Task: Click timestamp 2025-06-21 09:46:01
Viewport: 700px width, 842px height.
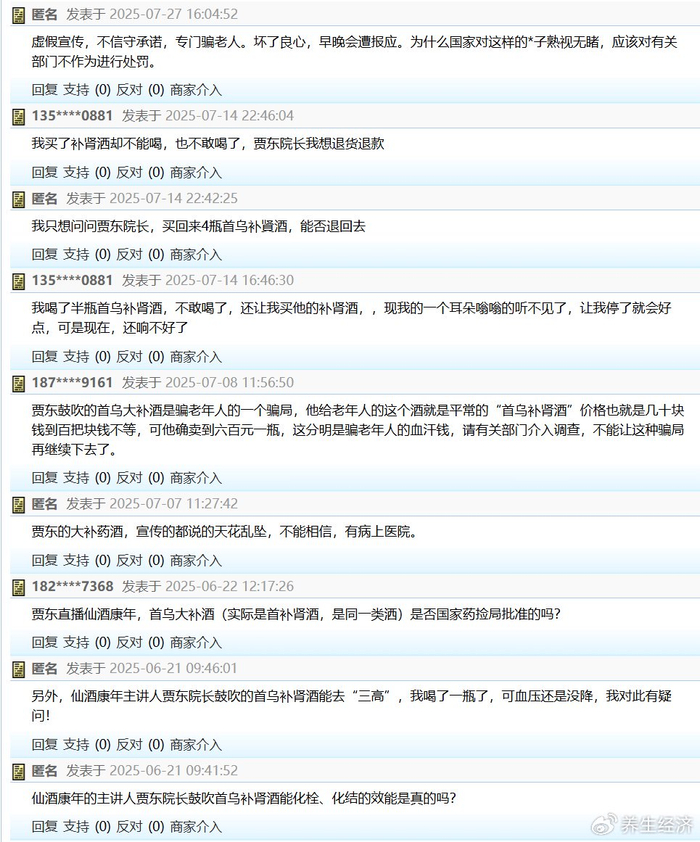Action: [x=173, y=669]
